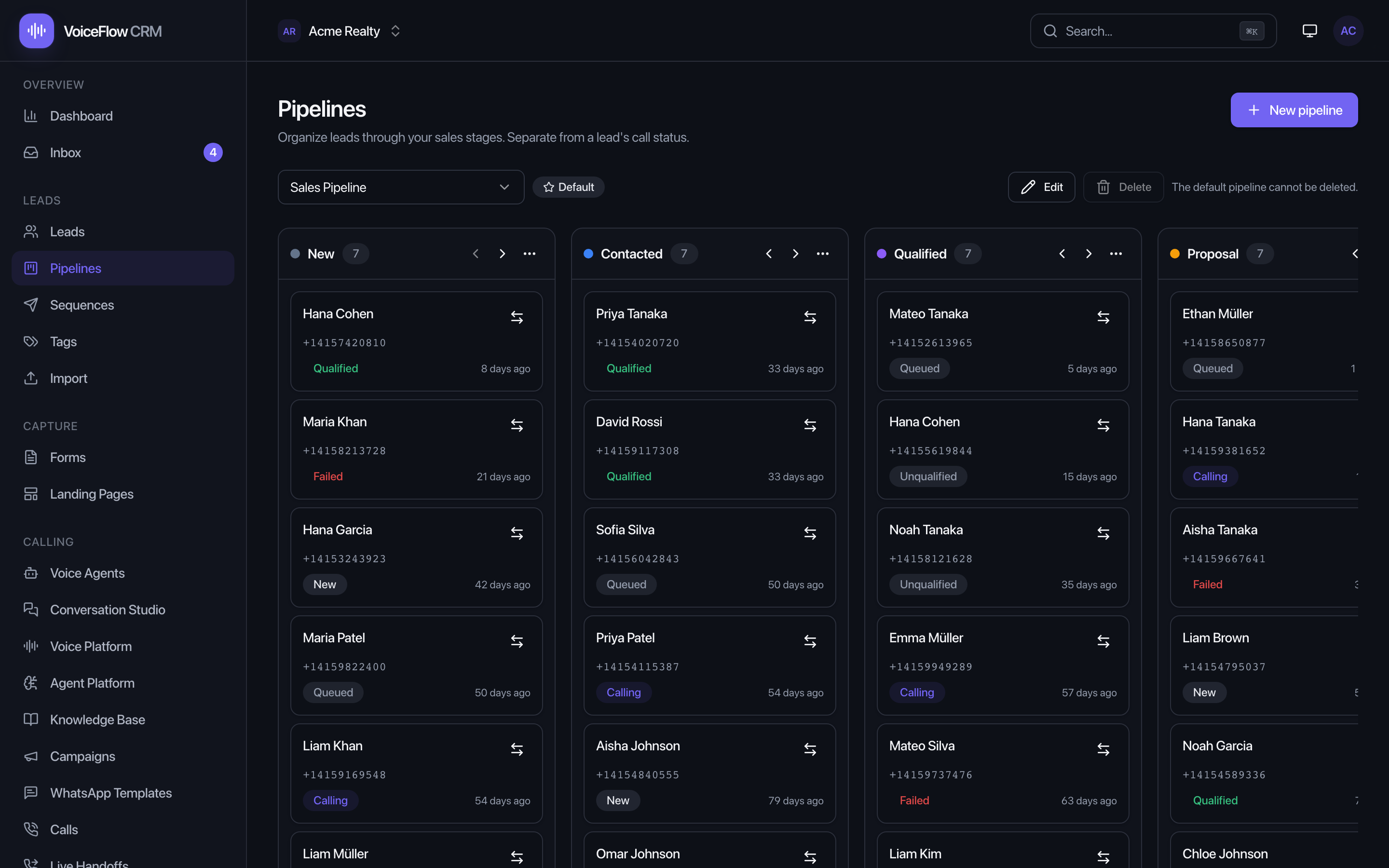The width and height of the screenshot is (1389, 868).
Task: Move the New column right with its arrow
Action: (x=502, y=254)
